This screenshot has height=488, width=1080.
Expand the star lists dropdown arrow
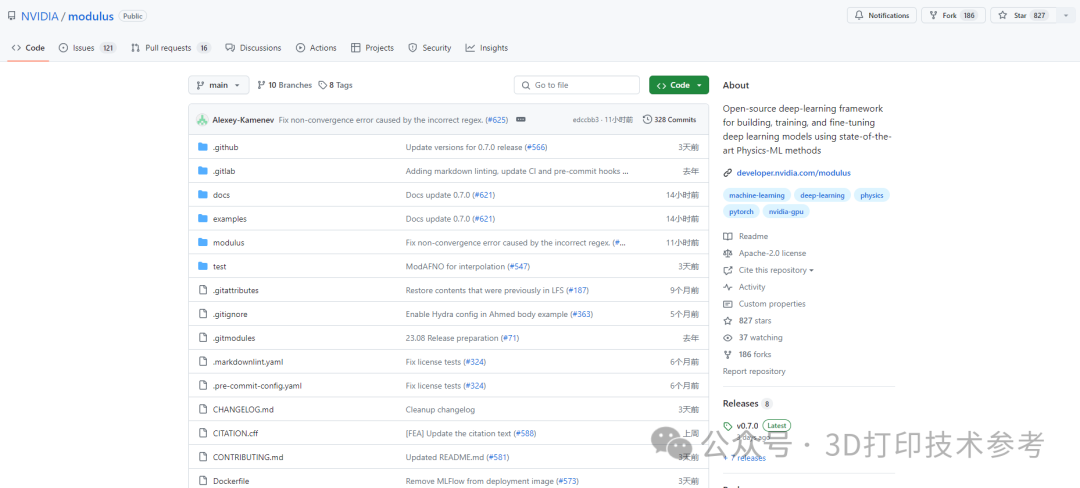(x=1066, y=15)
